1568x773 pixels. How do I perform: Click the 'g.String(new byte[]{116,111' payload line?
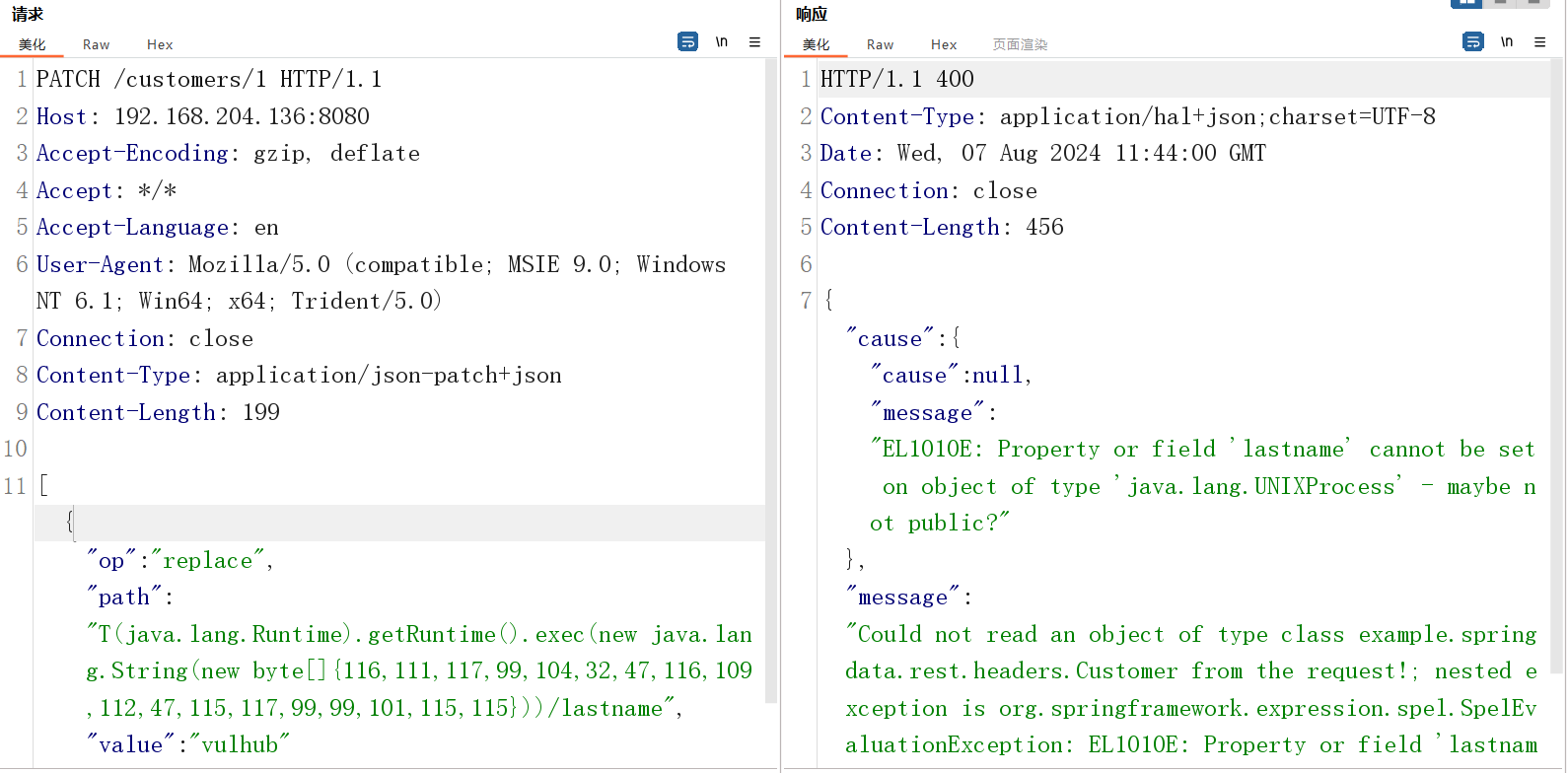pyautogui.click(x=419, y=670)
